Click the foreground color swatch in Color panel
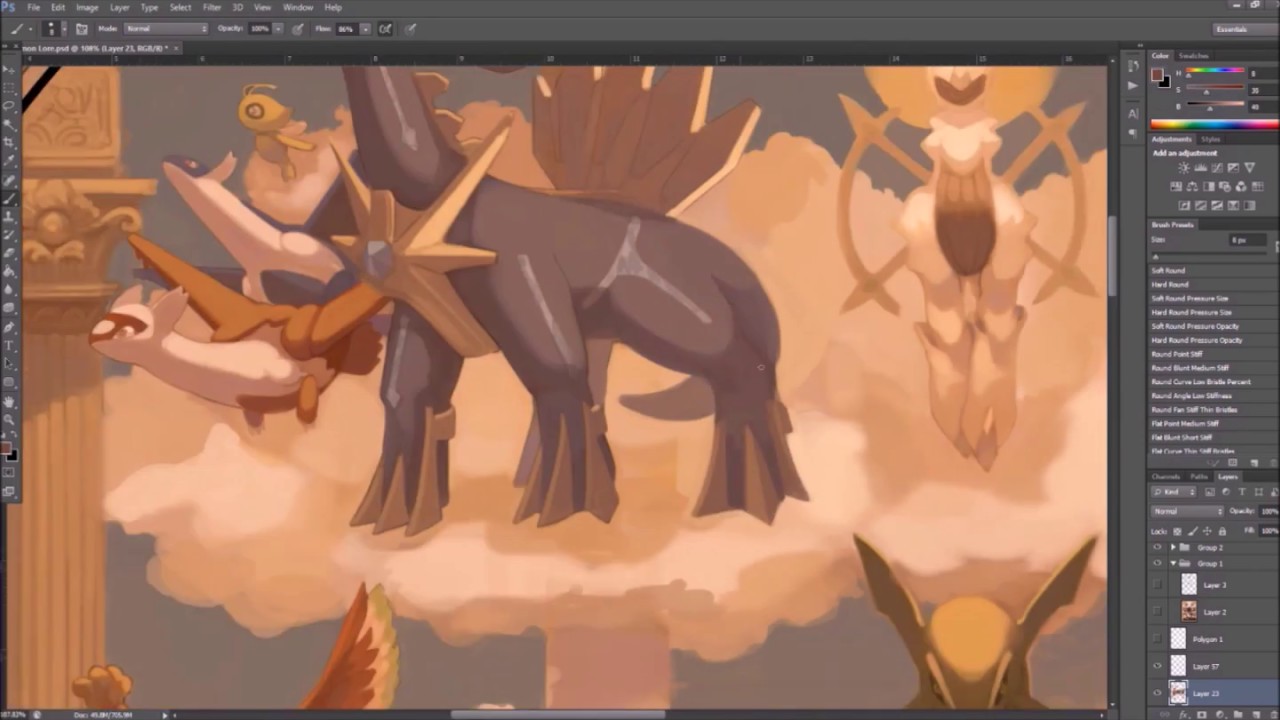 (1157, 74)
